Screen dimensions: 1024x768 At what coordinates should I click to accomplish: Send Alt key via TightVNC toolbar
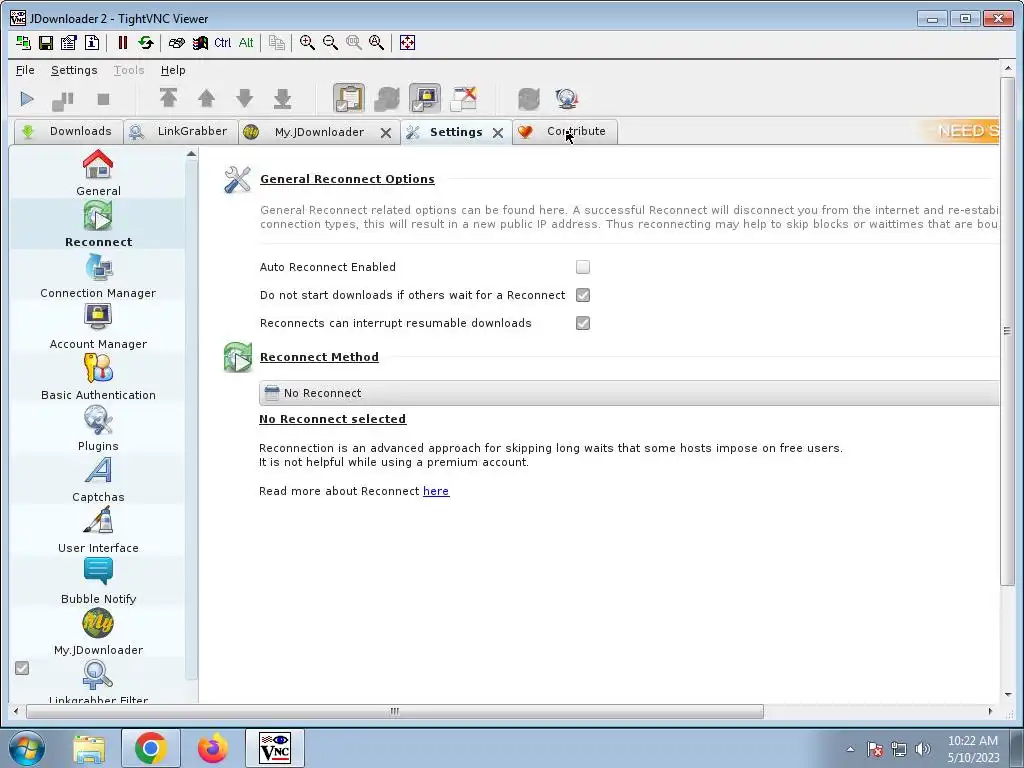click(x=246, y=43)
